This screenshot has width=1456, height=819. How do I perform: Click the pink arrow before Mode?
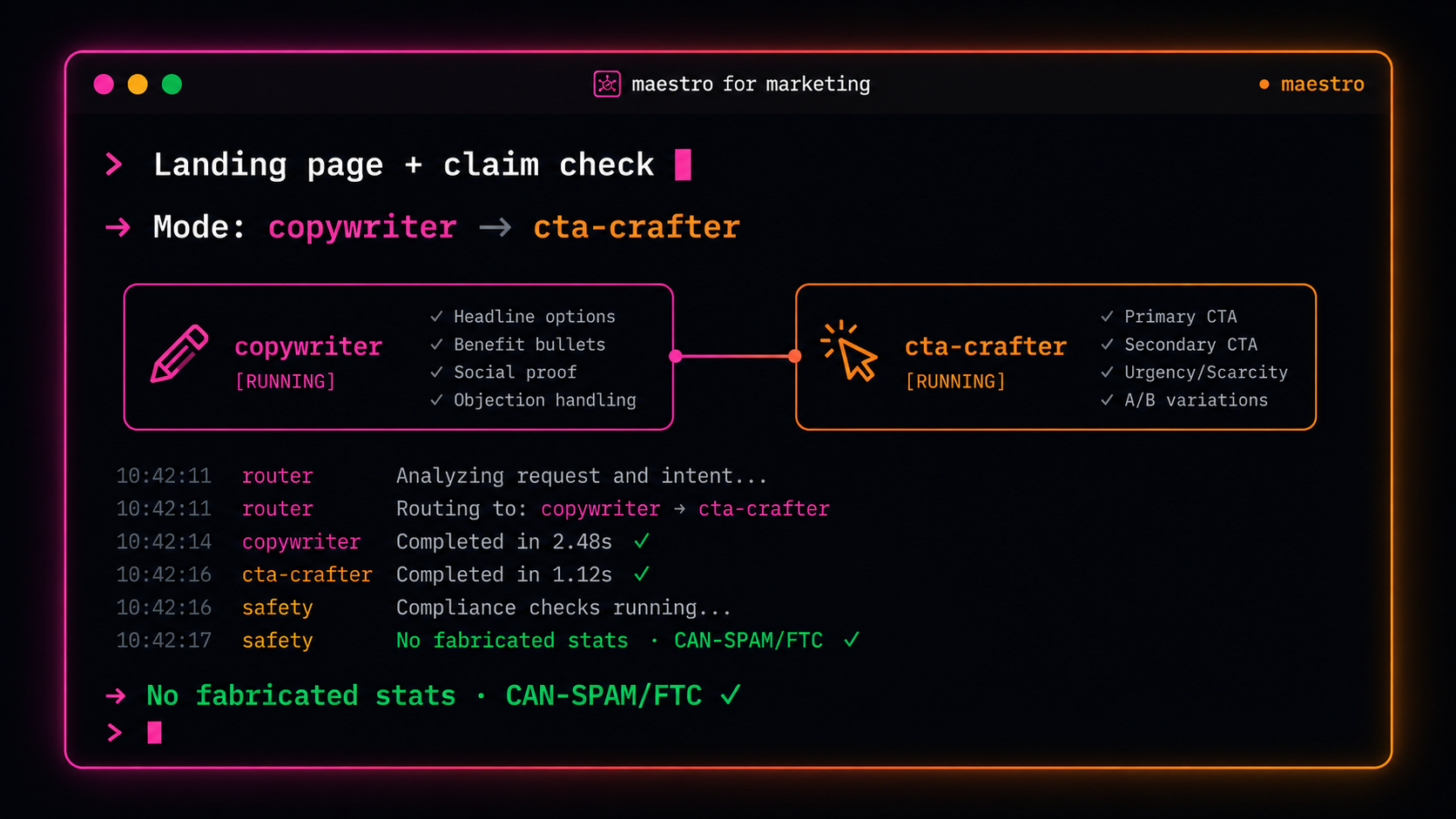point(118,227)
